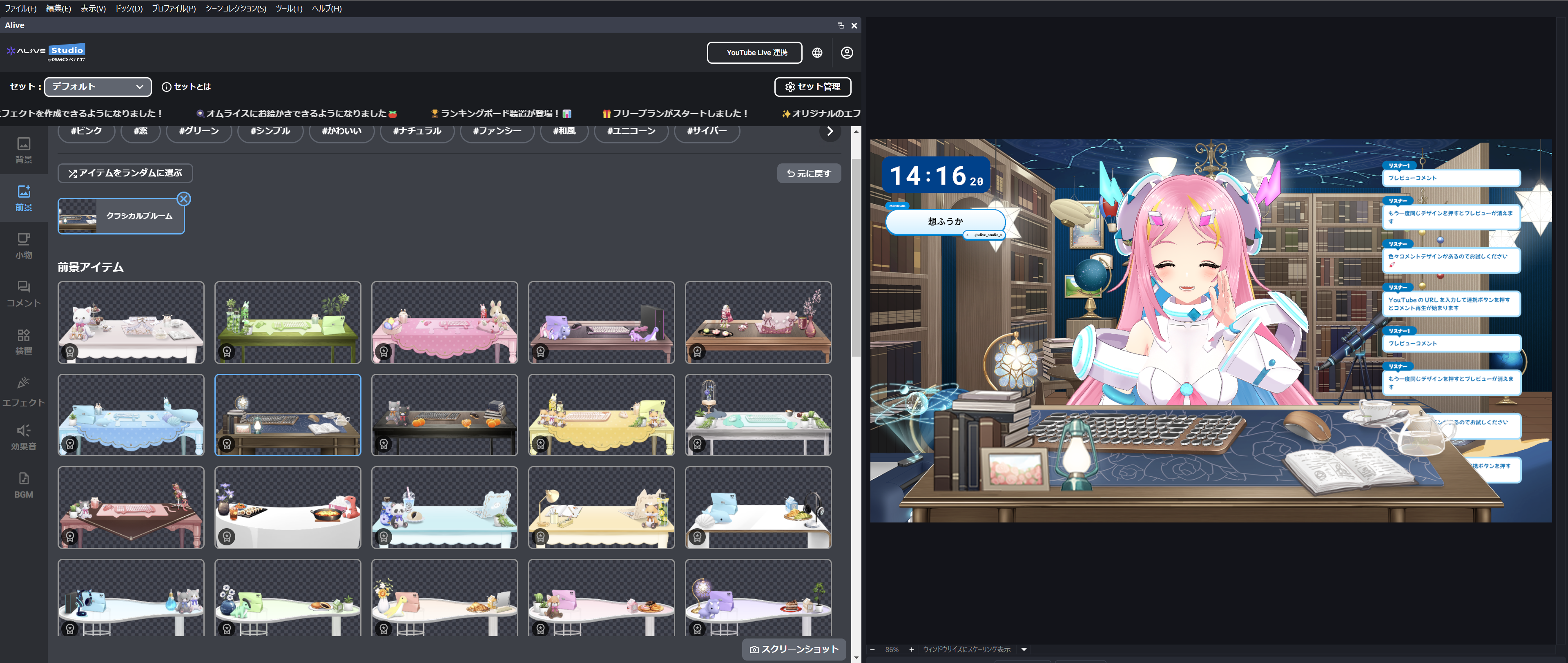Click the globe language icon in the header
This screenshot has height=663, width=1568.
[x=817, y=52]
